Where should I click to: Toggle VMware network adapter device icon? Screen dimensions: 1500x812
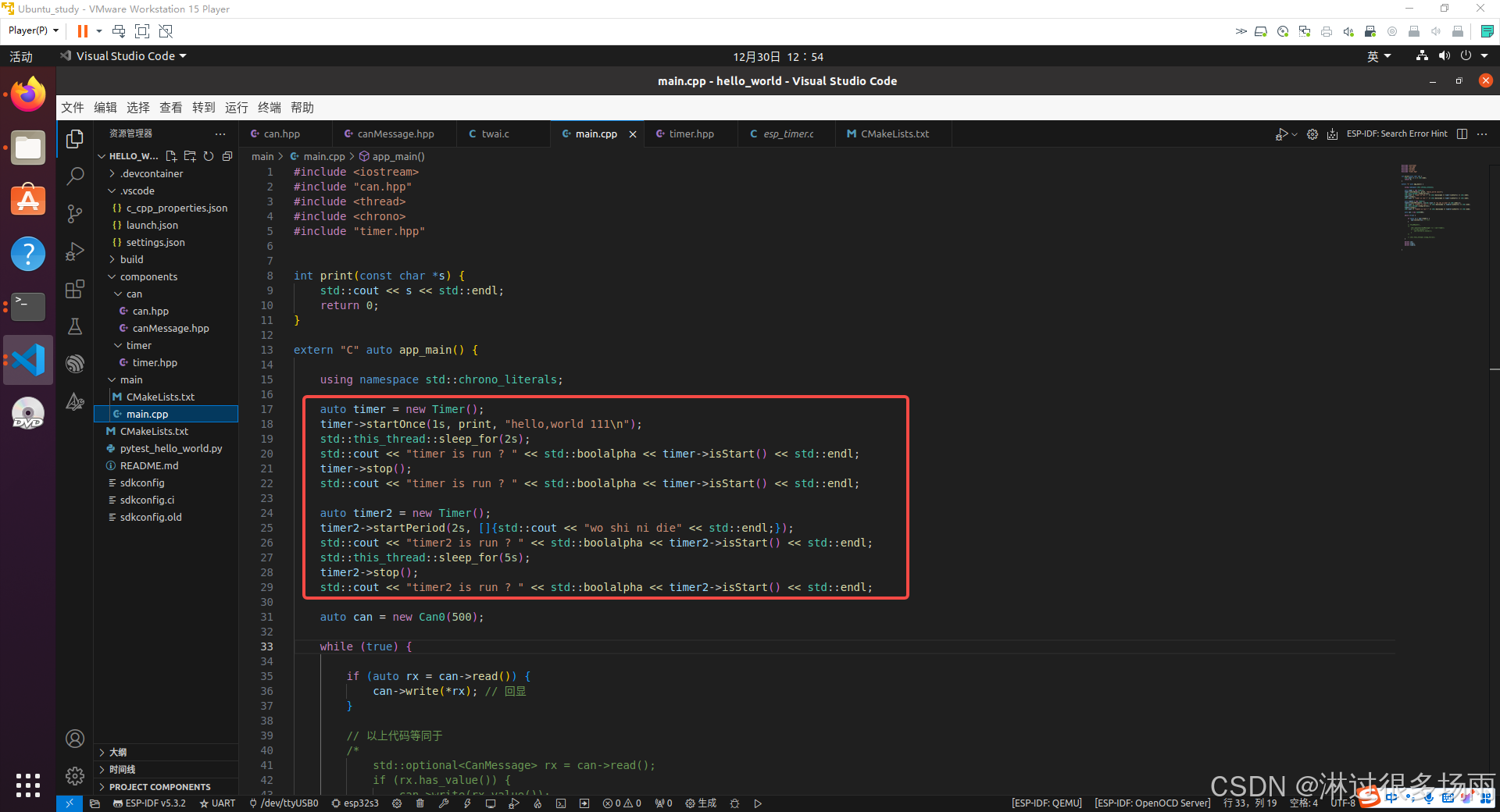[1305, 31]
